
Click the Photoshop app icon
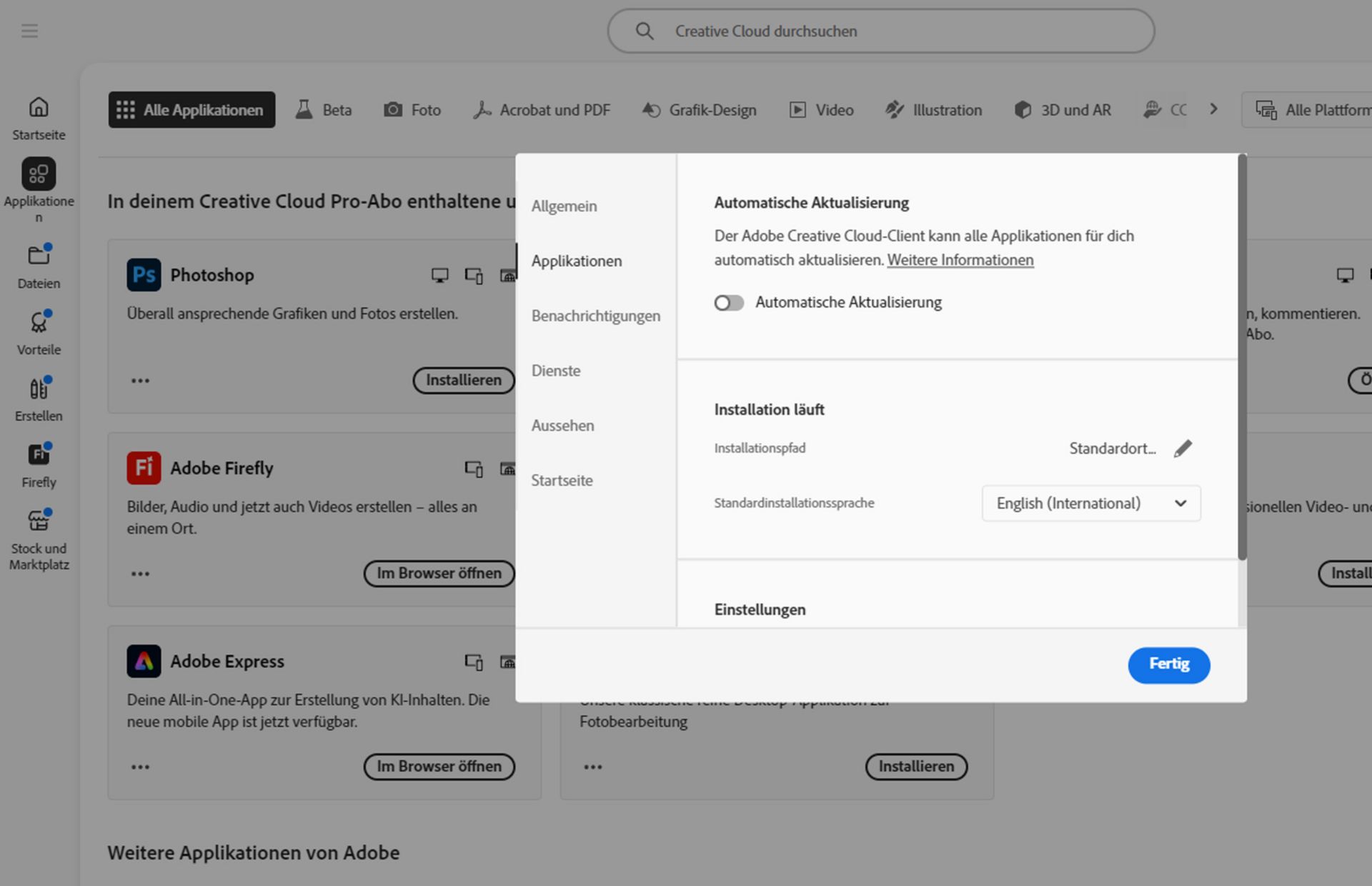144,275
